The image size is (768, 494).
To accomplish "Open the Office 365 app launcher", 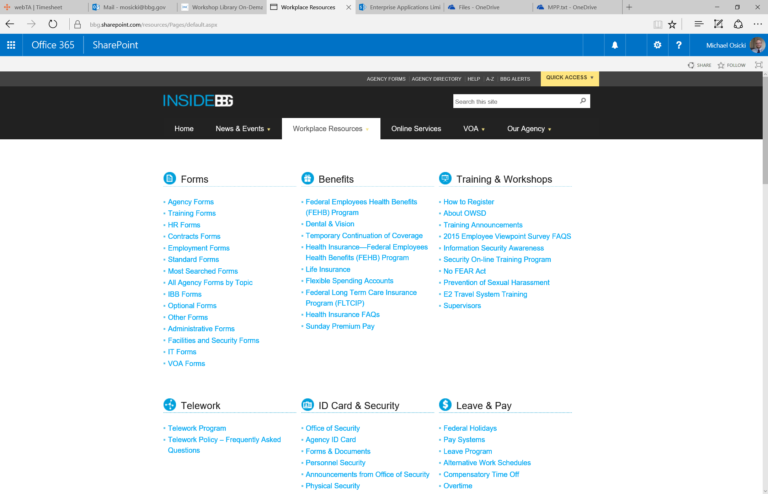I will pos(11,45).
